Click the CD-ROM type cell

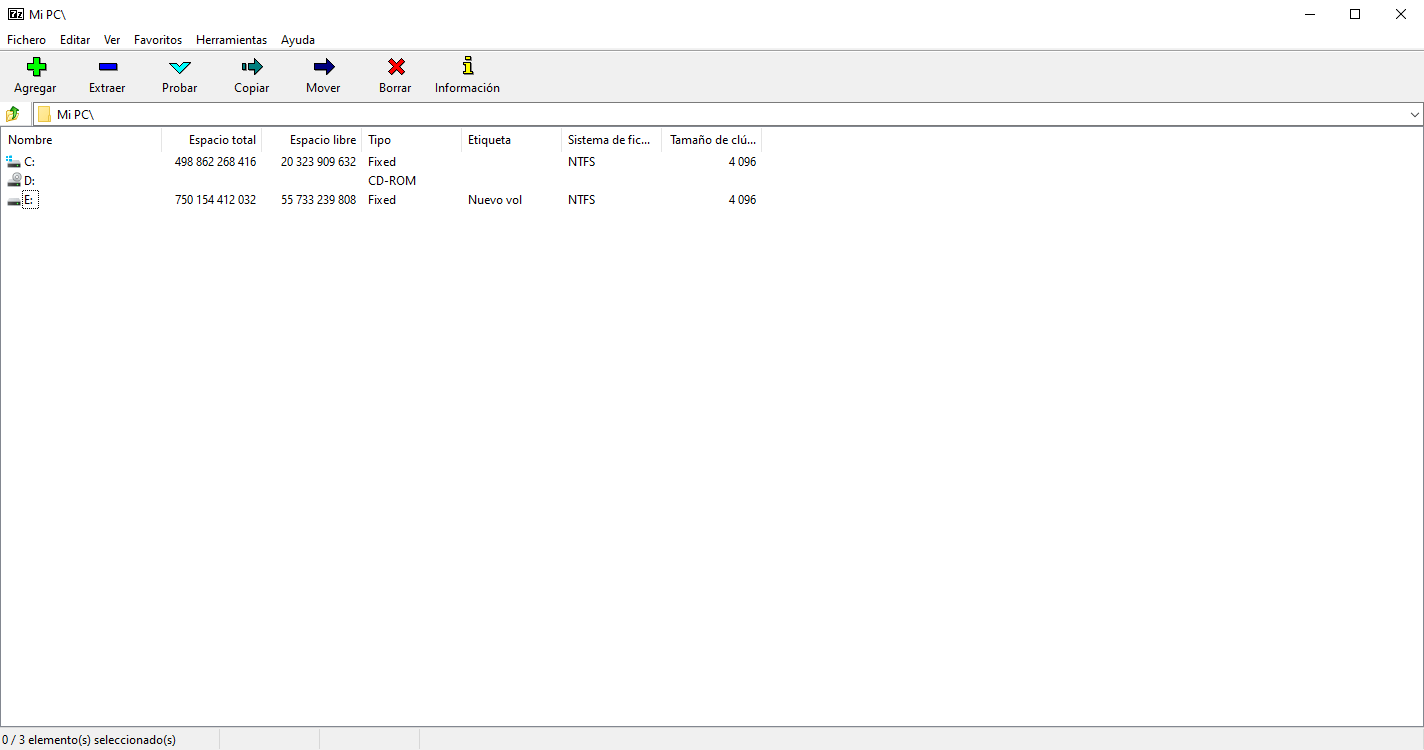click(392, 181)
